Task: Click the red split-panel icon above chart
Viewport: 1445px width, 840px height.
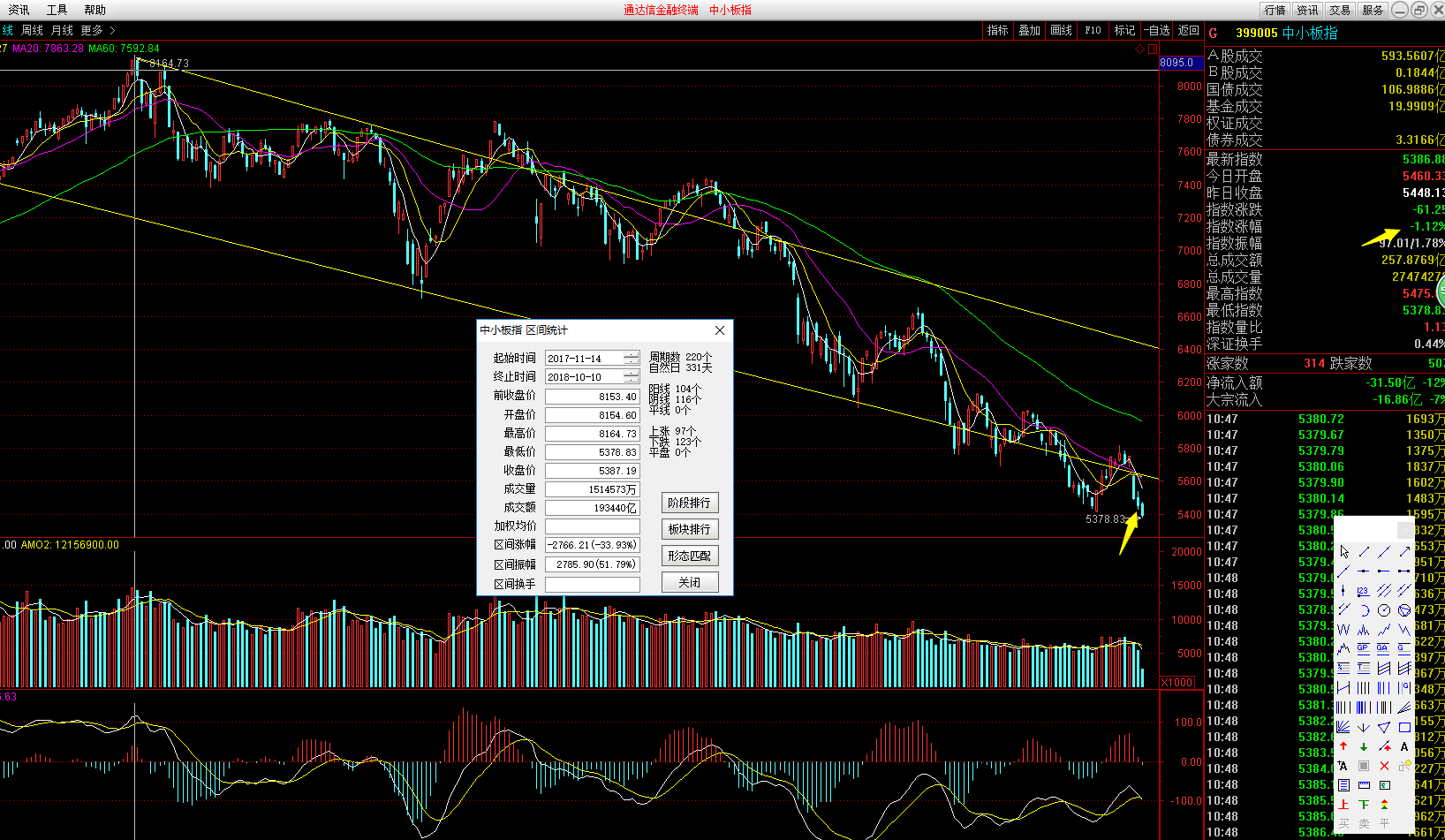Action: click(1153, 49)
